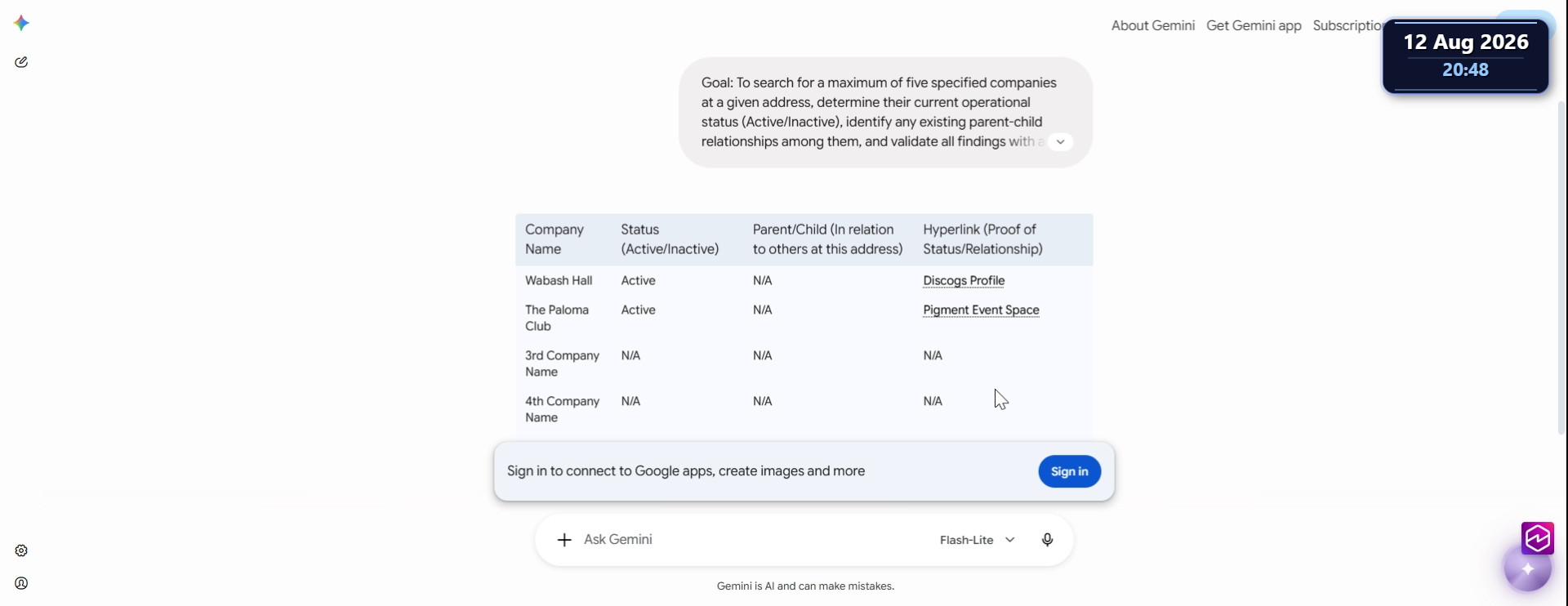Click 'Gemini is AI and can make mistakes' disclaimer
The image size is (1568, 606).
click(x=805, y=586)
